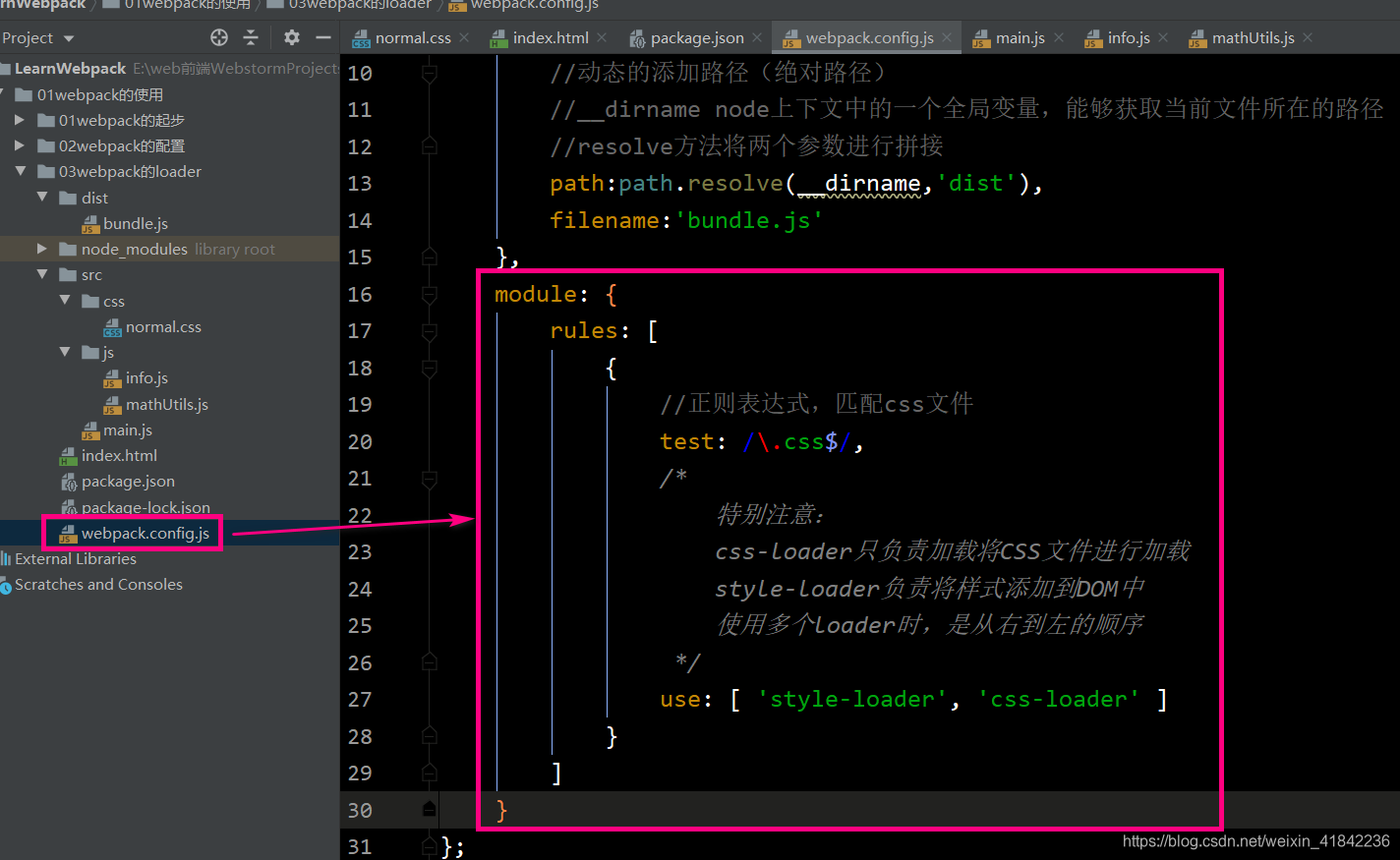The image size is (1400, 860).
Task: Open Project panel settings gear
Action: [292, 37]
